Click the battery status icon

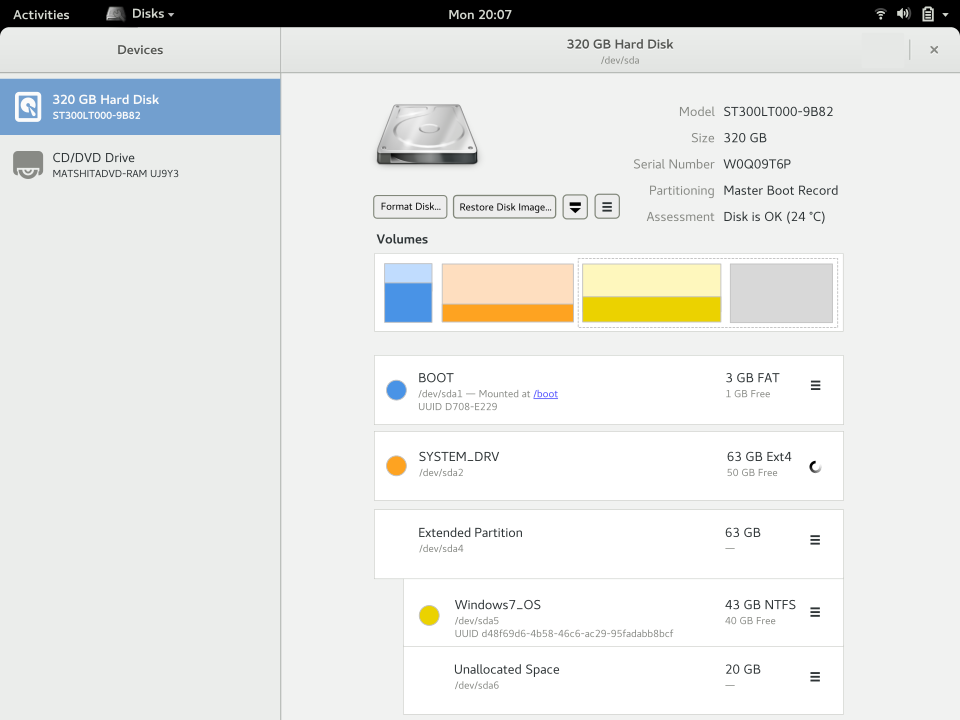click(x=928, y=14)
